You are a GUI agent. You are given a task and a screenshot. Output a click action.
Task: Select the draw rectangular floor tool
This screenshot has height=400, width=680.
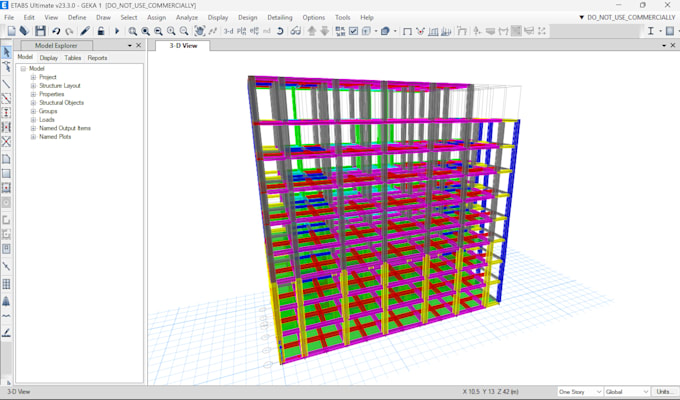[7, 174]
